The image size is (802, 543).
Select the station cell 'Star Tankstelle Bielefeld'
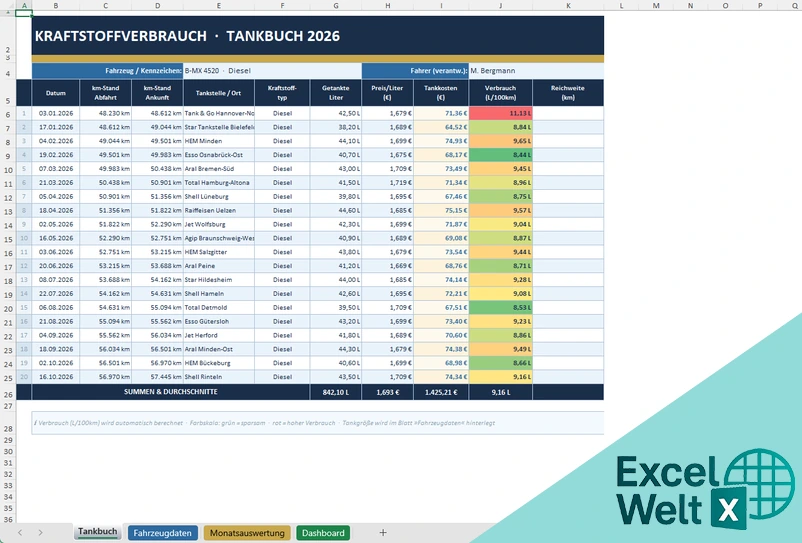pos(218,127)
